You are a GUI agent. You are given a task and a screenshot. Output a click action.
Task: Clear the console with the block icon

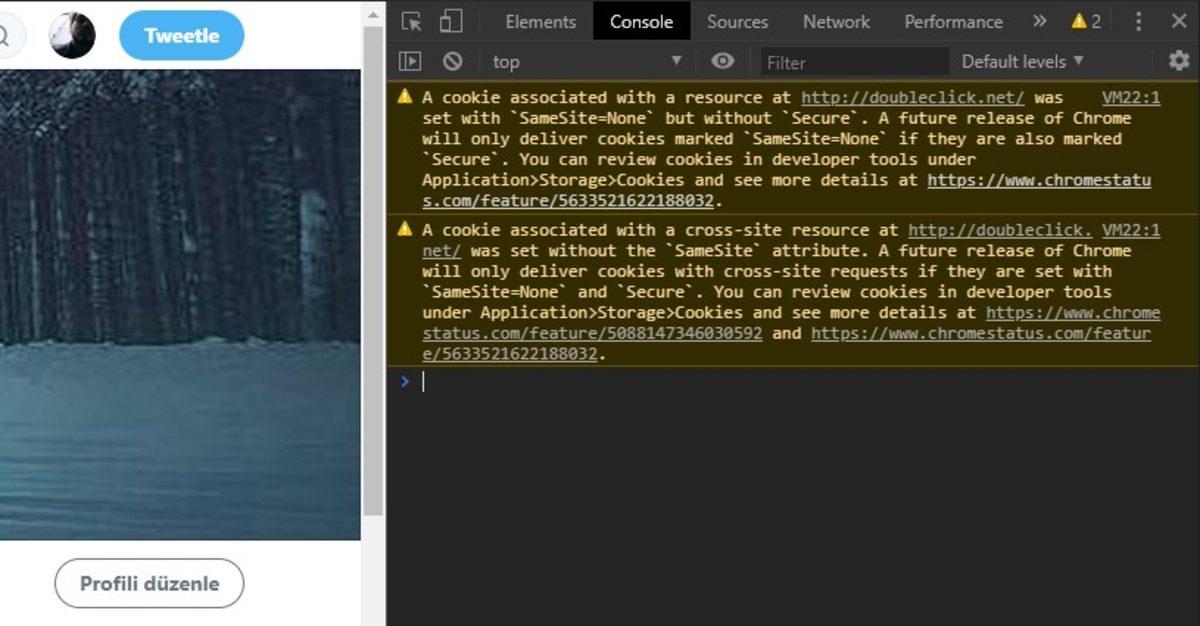coord(452,62)
